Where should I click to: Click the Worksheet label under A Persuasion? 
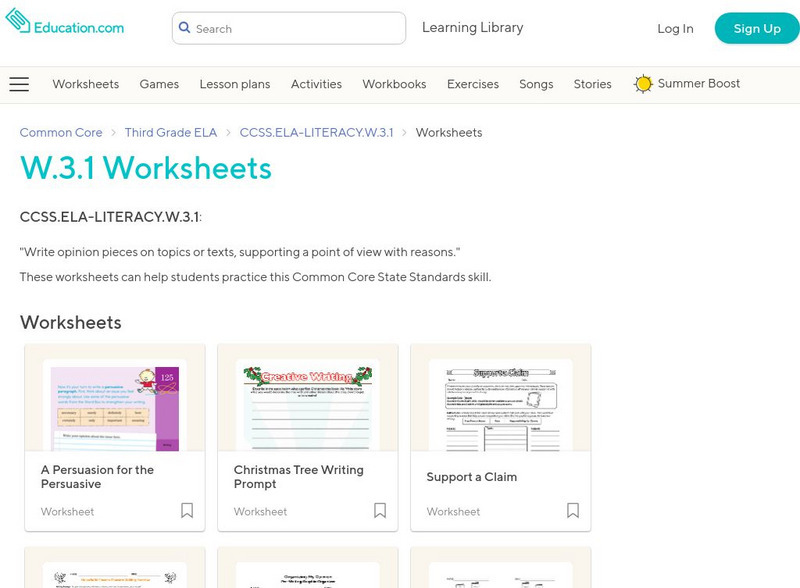pyautogui.click(x=67, y=511)
